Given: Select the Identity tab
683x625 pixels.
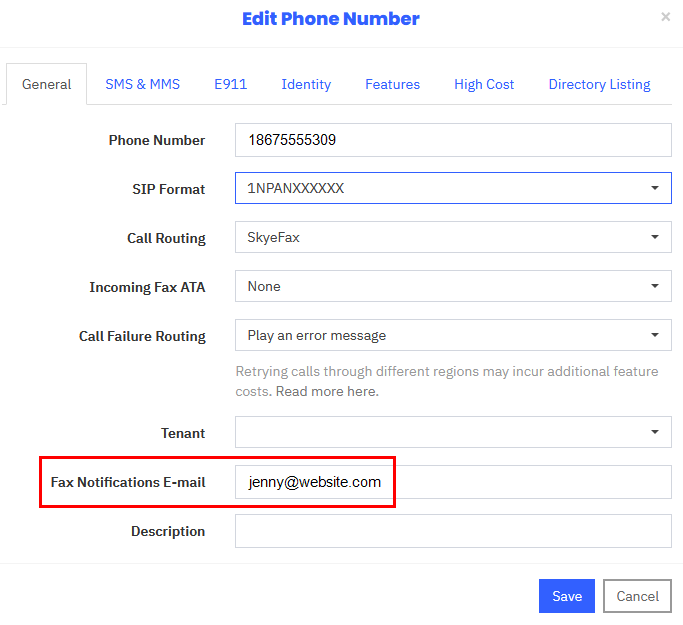Looking at the screenshot, I should (306, 84).
